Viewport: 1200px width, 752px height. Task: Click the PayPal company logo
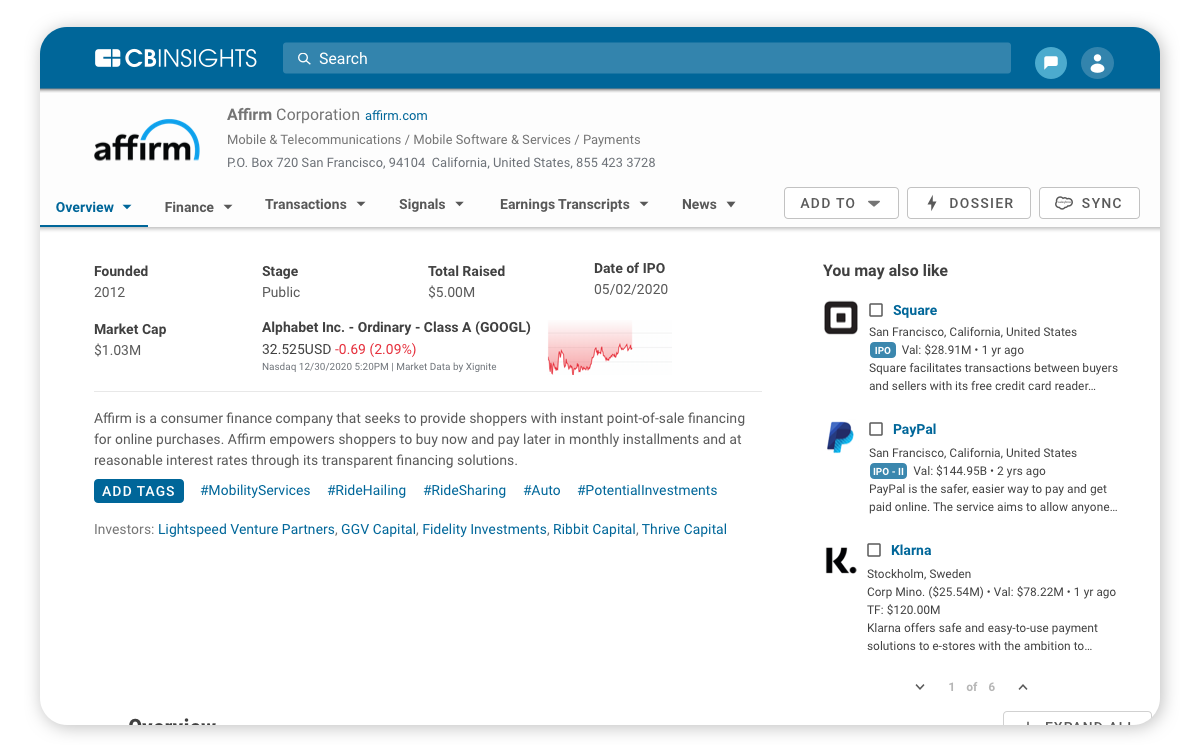tap(840, 438)
